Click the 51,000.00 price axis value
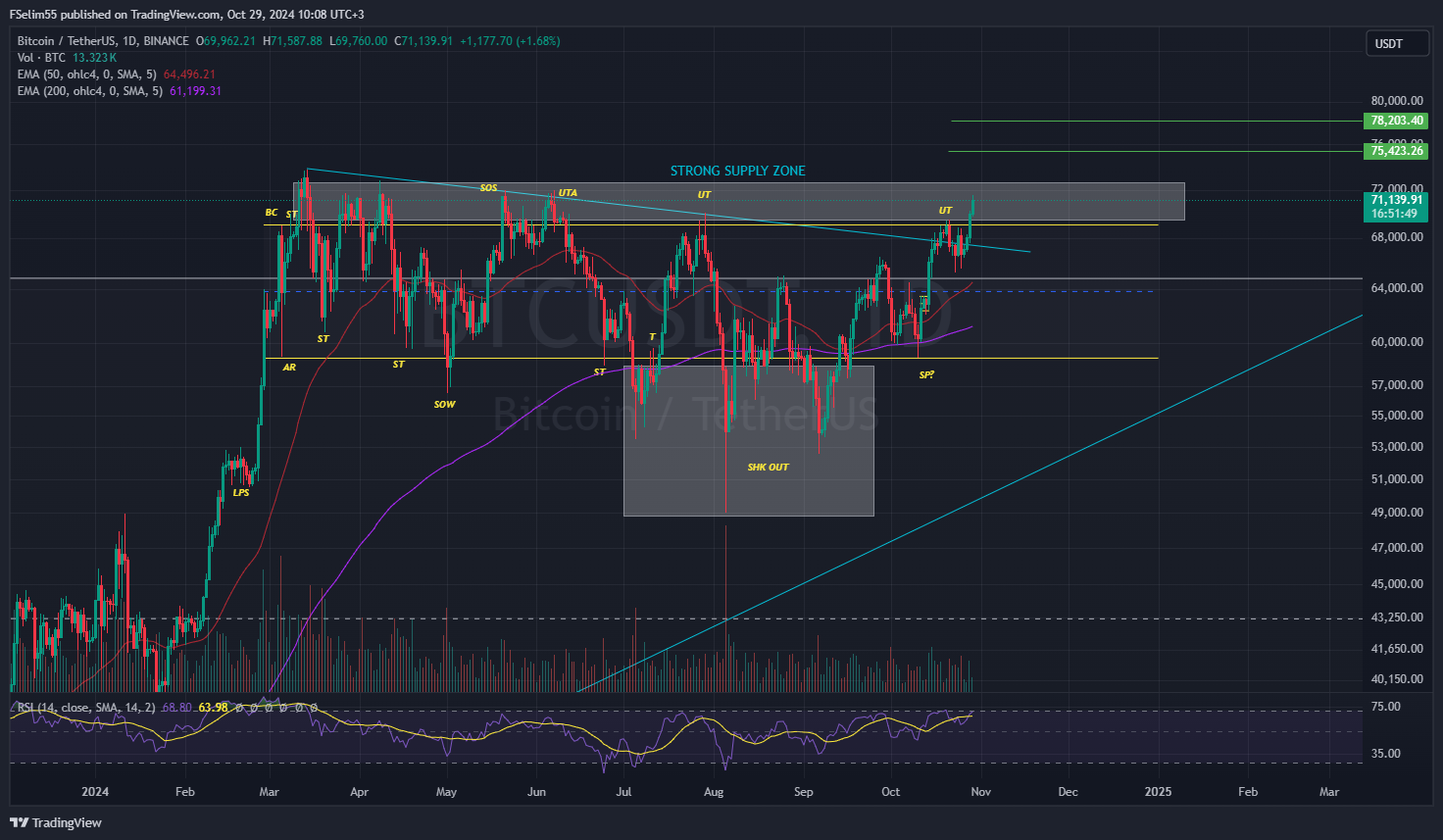Viewport: 1443px width, 840px height. click(x=1397, y=479)
